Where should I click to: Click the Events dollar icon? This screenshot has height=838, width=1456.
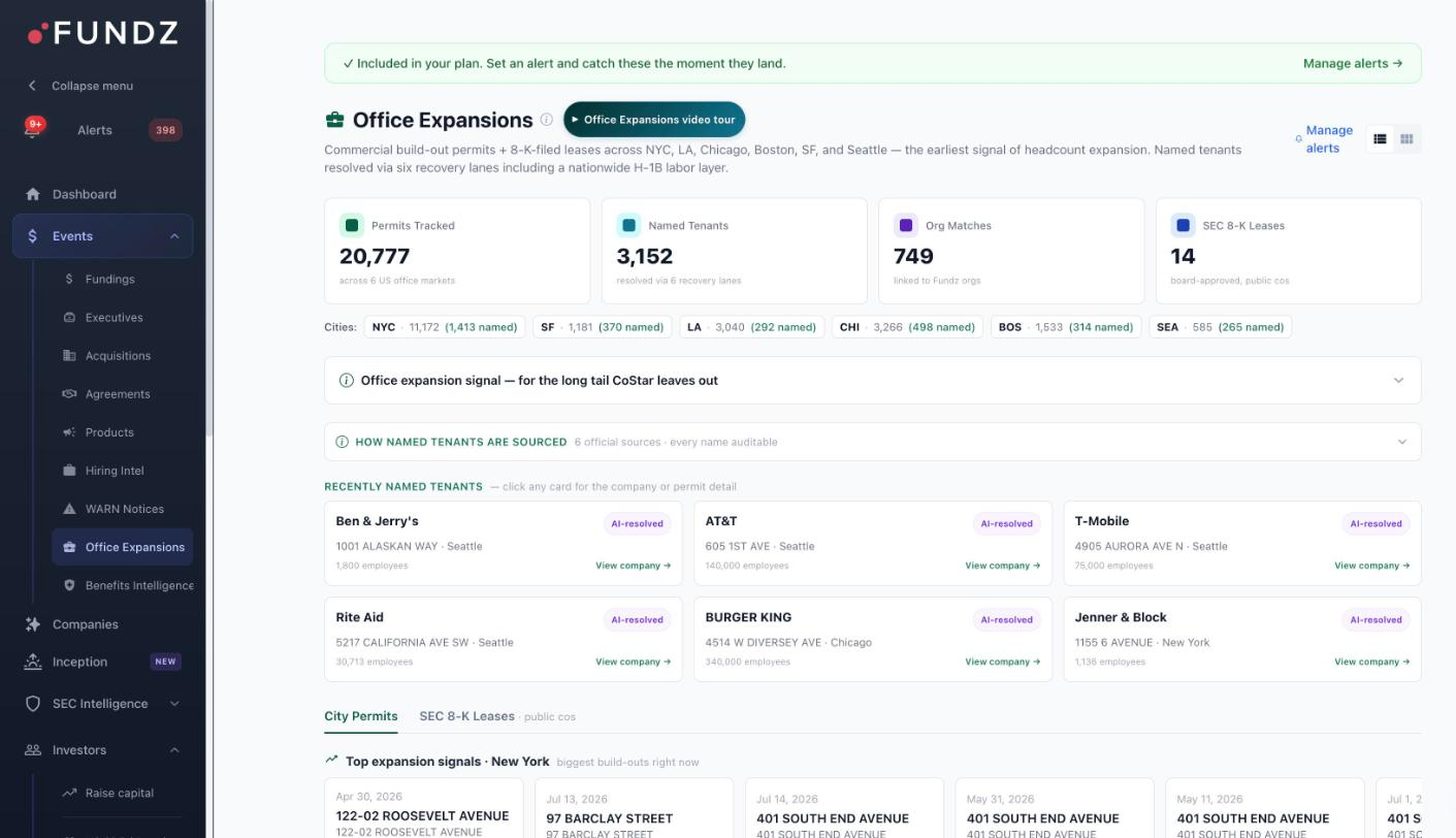pos(33,236)
